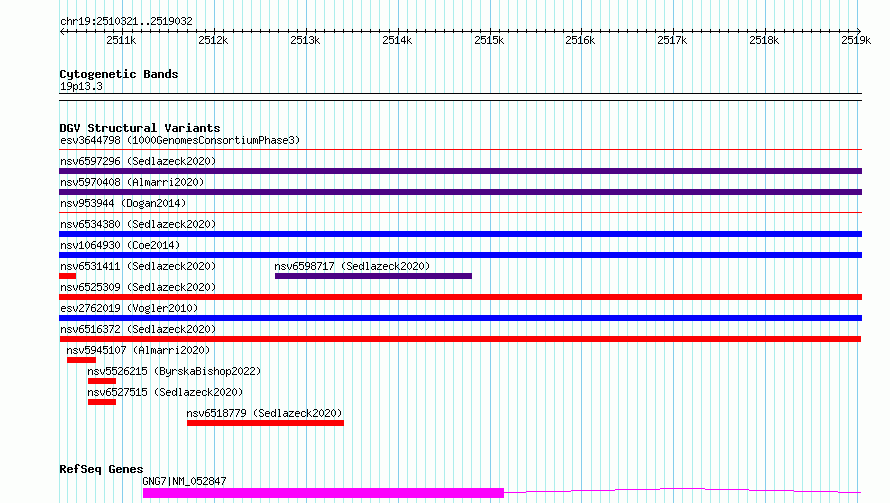Click the 2516k ruler tick label
Image resolution: width=890 pixels, height=503 pixels.
(x=581, y=40)
